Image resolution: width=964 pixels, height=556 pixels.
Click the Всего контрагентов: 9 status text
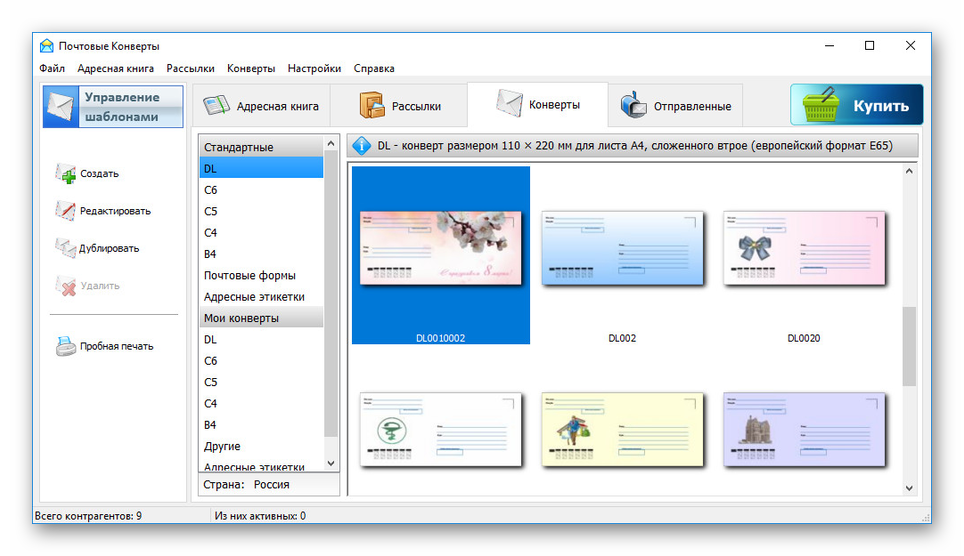click(x=88, y=516)
